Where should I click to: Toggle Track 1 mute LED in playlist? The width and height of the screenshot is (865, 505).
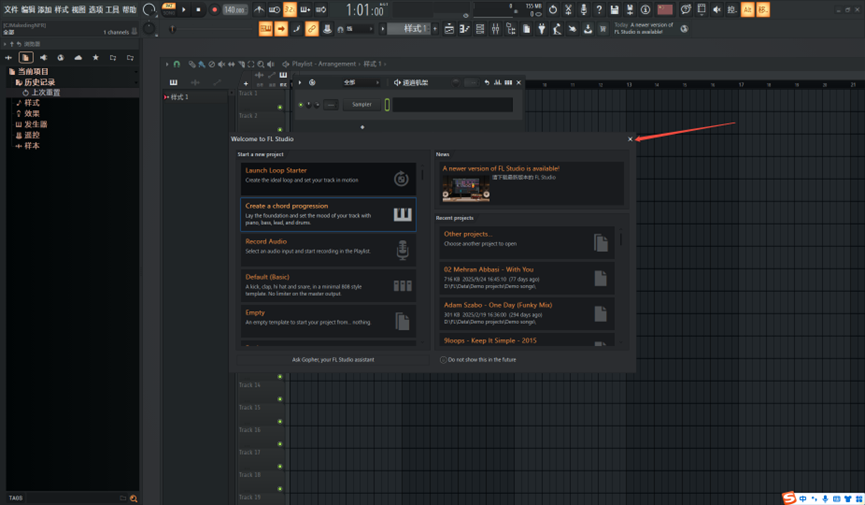[x=280, y=106]
